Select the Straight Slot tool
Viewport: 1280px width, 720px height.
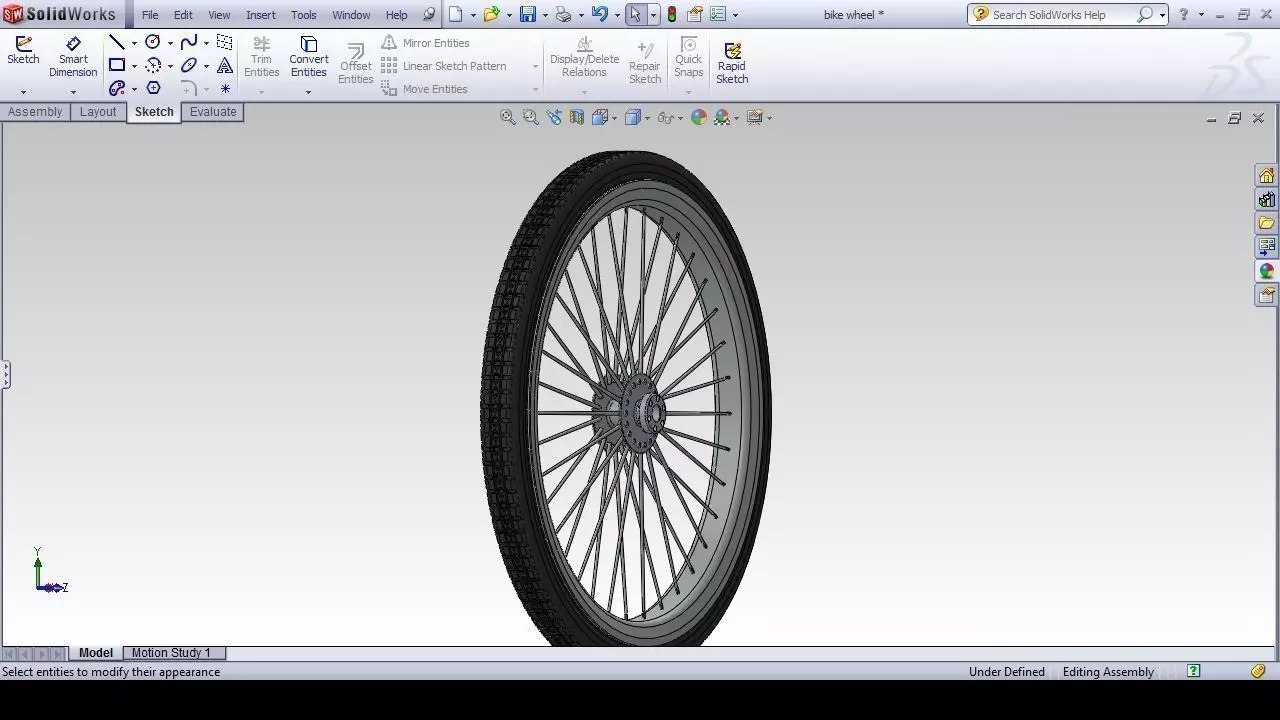pyautogui.click(x=117, y=88)
